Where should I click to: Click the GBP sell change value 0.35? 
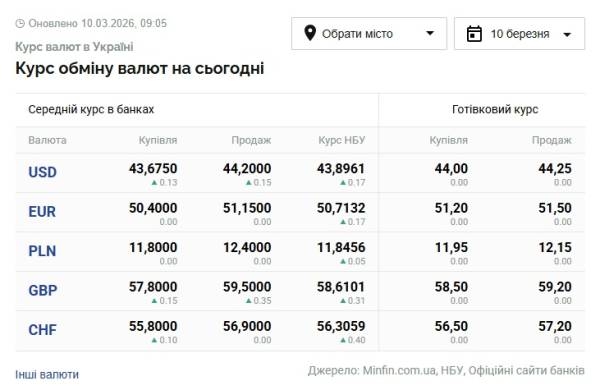[x=262, y=300]
